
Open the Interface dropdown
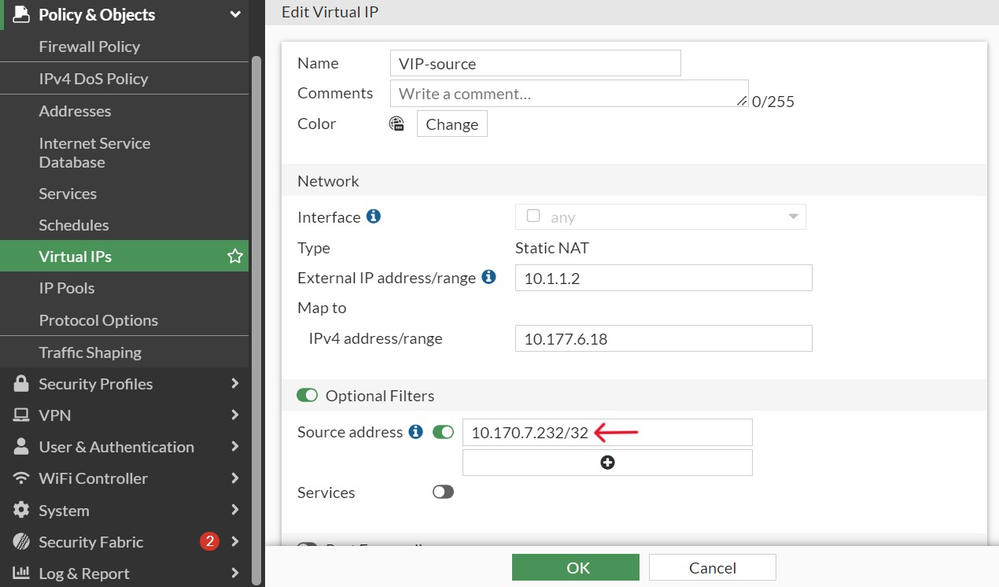pos(660,217)
